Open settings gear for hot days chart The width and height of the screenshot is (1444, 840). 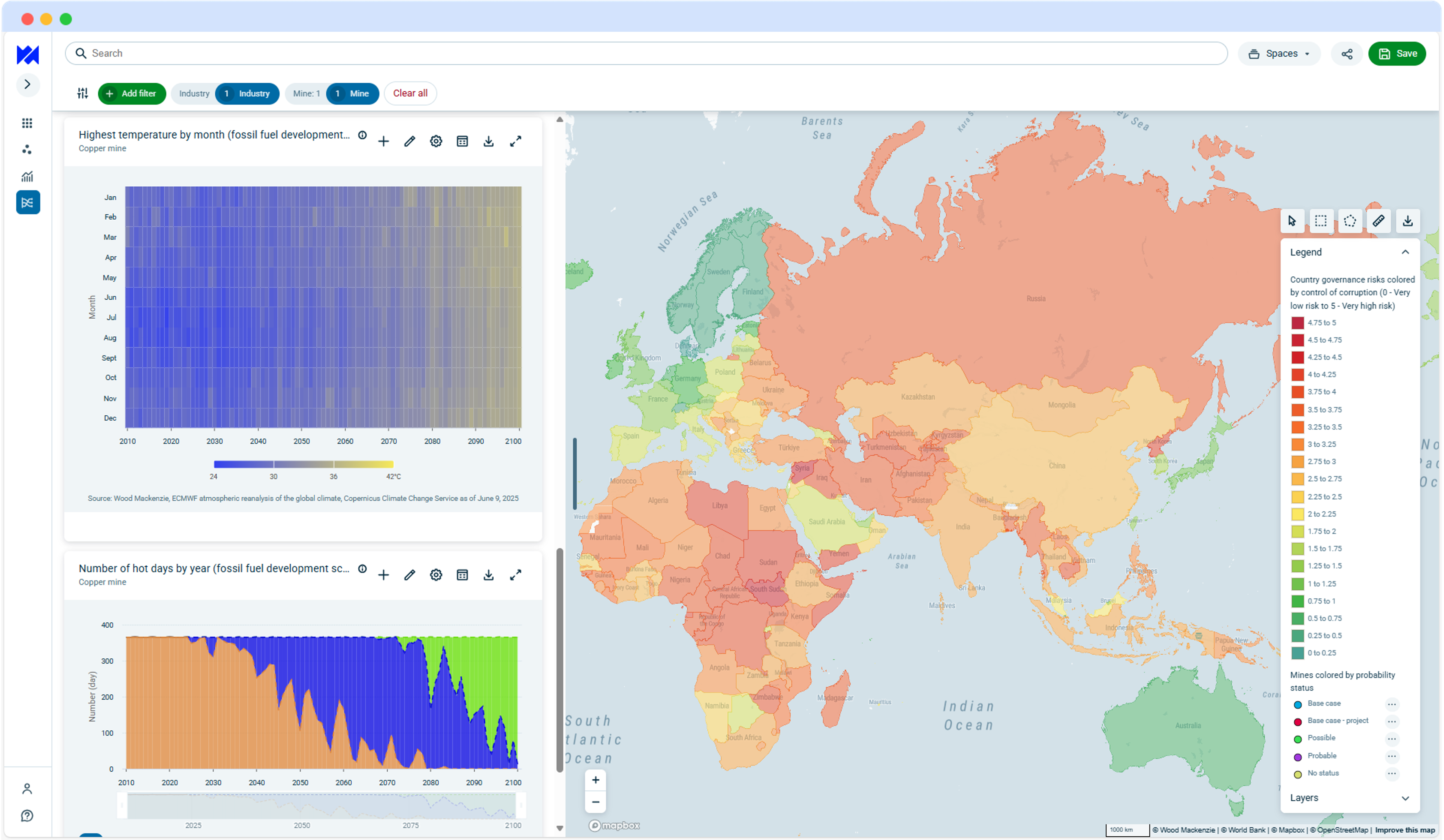[435, 575]
